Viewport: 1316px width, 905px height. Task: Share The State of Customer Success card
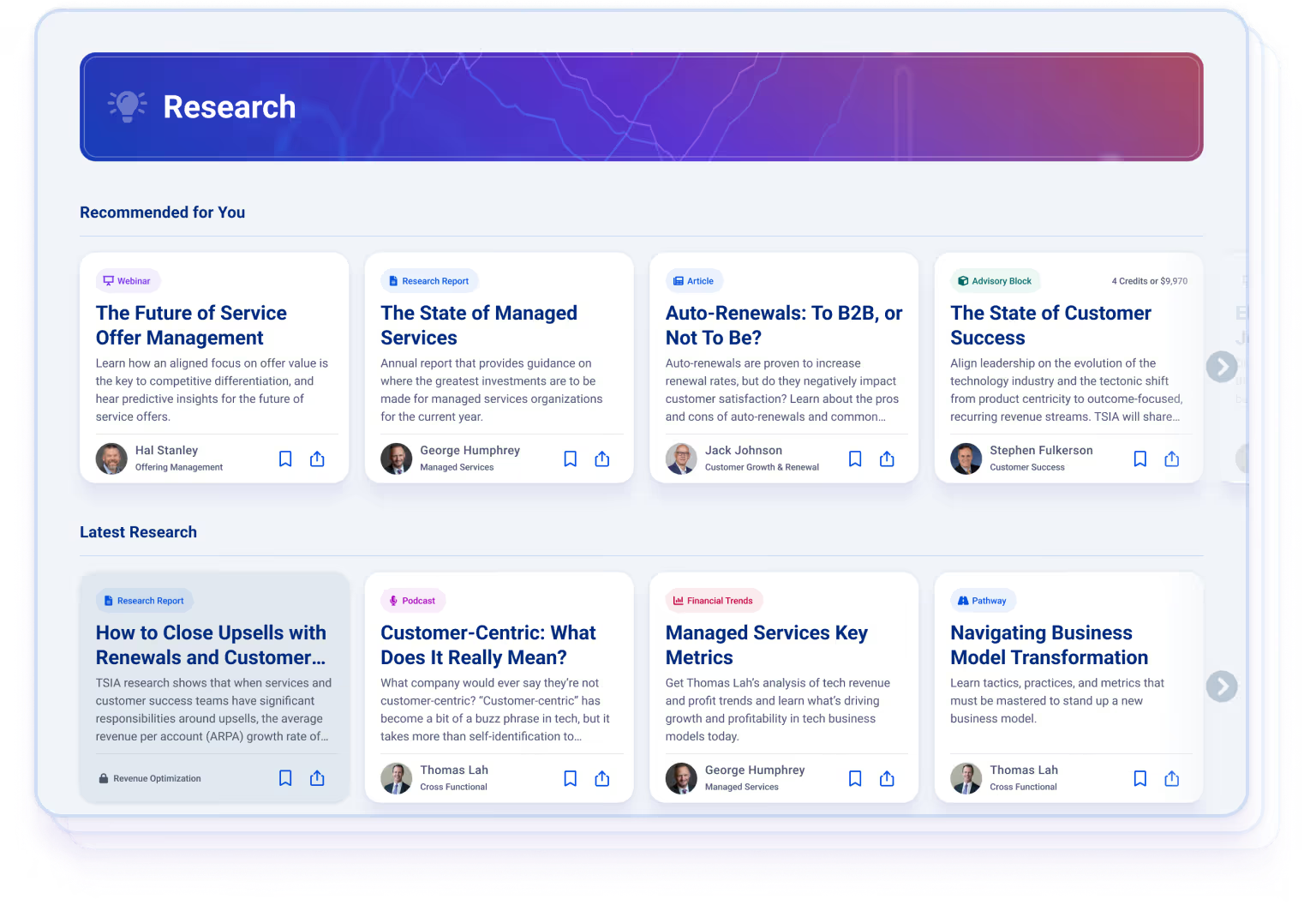pos(1172,458)
